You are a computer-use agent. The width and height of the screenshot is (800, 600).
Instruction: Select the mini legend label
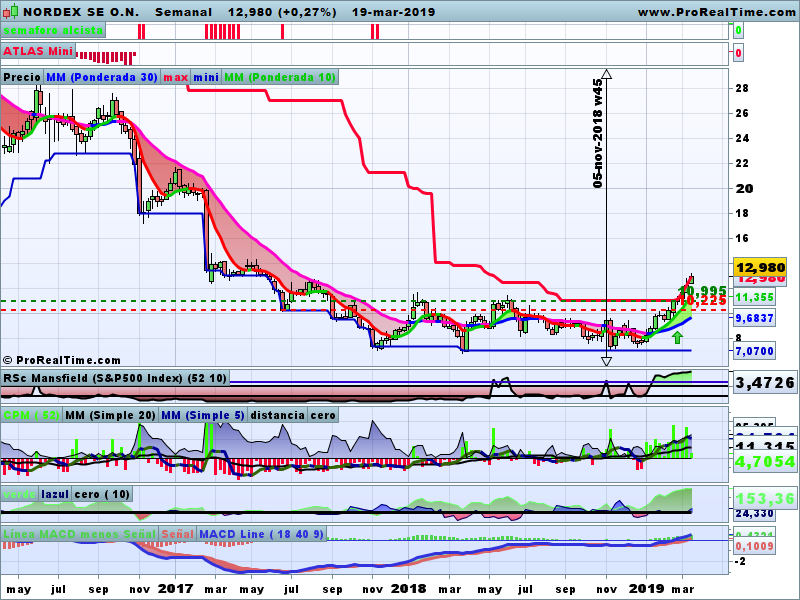206,77
